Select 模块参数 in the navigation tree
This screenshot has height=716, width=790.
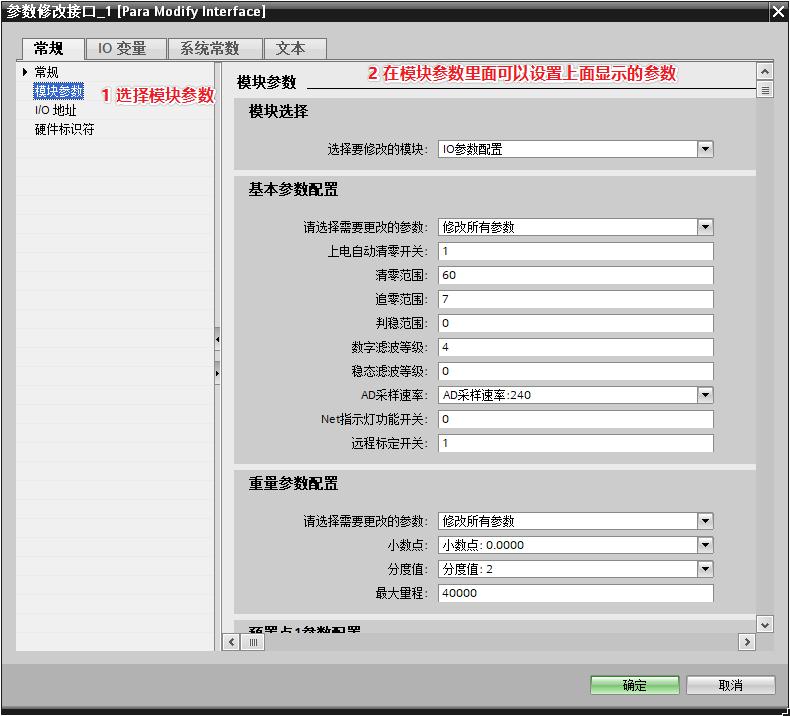click(x=59, y=91)
